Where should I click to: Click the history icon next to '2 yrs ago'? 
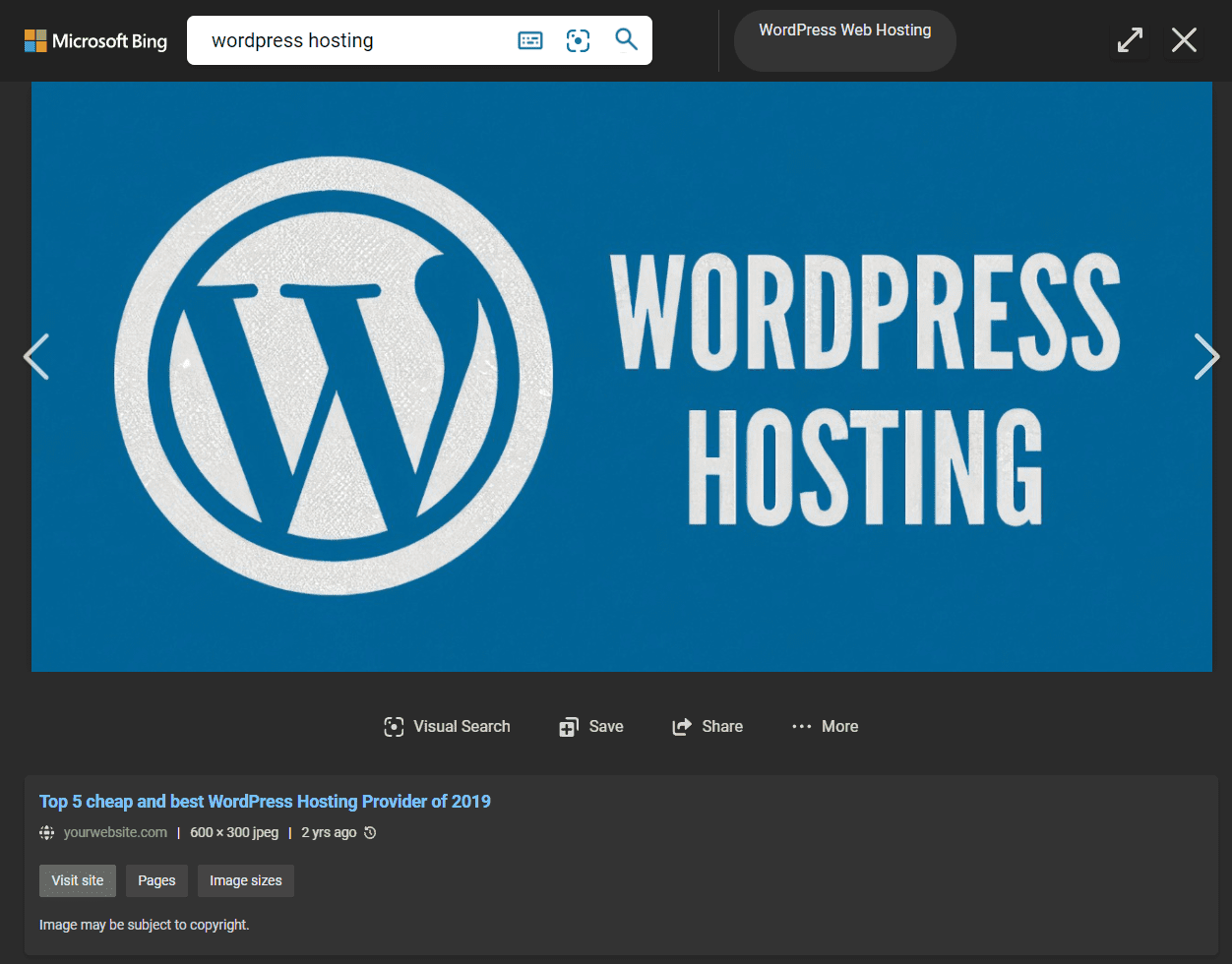[x=370, y=833]
